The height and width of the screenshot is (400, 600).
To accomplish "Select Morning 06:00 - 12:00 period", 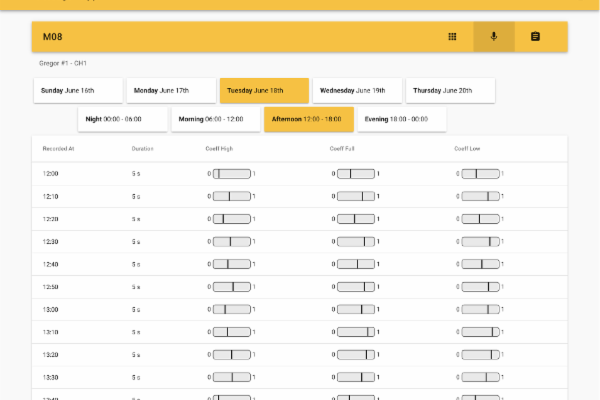I will (214, 119).
